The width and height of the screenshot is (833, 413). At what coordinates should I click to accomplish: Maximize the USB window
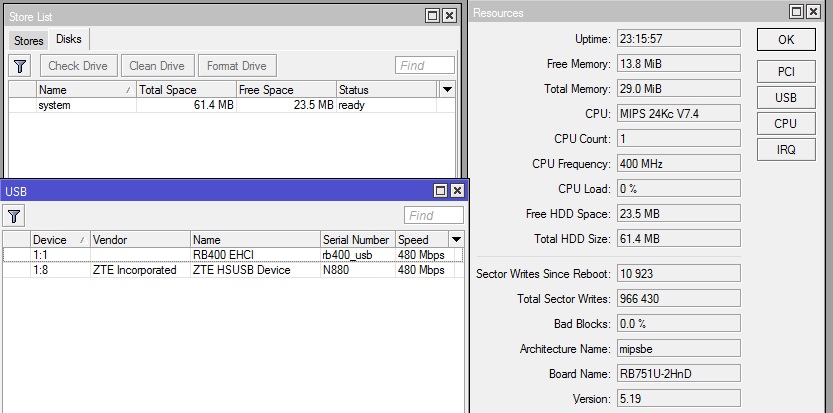[x=440, y=191]
